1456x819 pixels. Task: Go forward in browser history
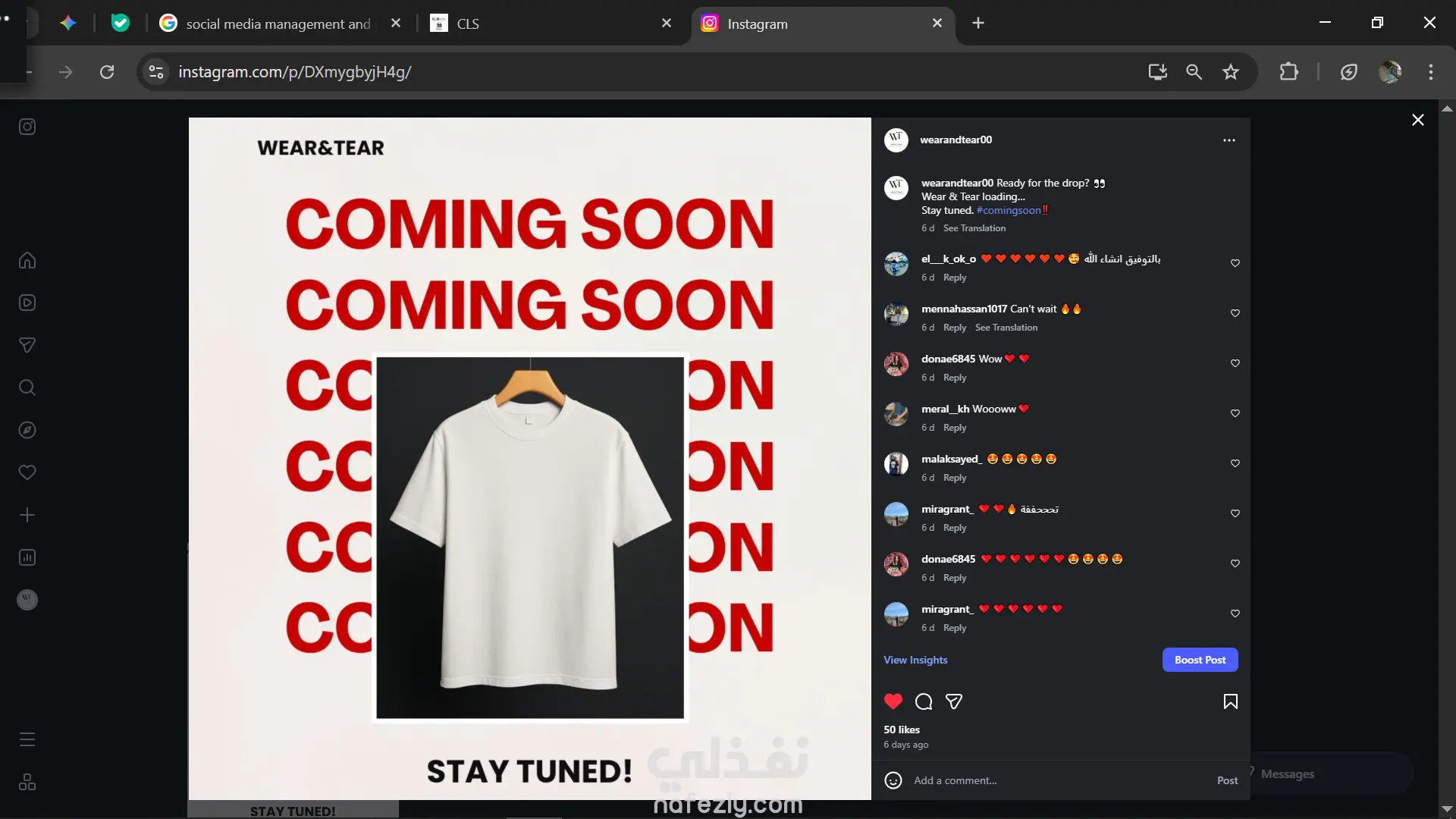[66, 72]
